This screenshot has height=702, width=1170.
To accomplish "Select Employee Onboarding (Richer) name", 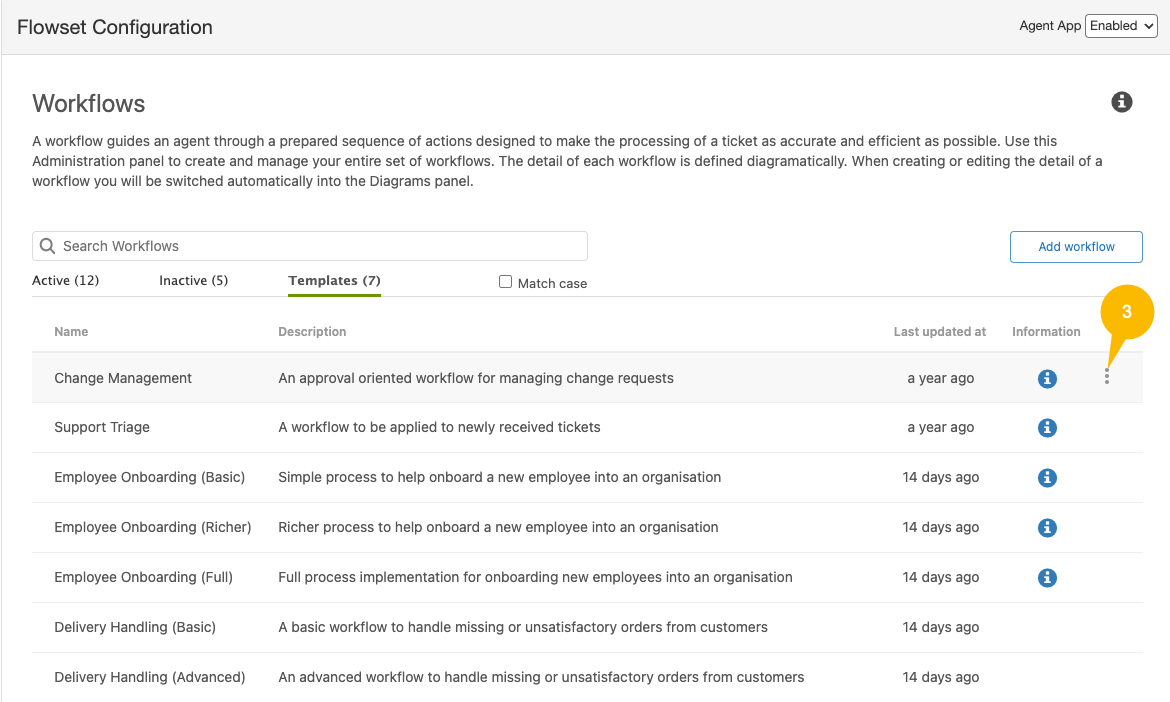I will coord(153,527).
